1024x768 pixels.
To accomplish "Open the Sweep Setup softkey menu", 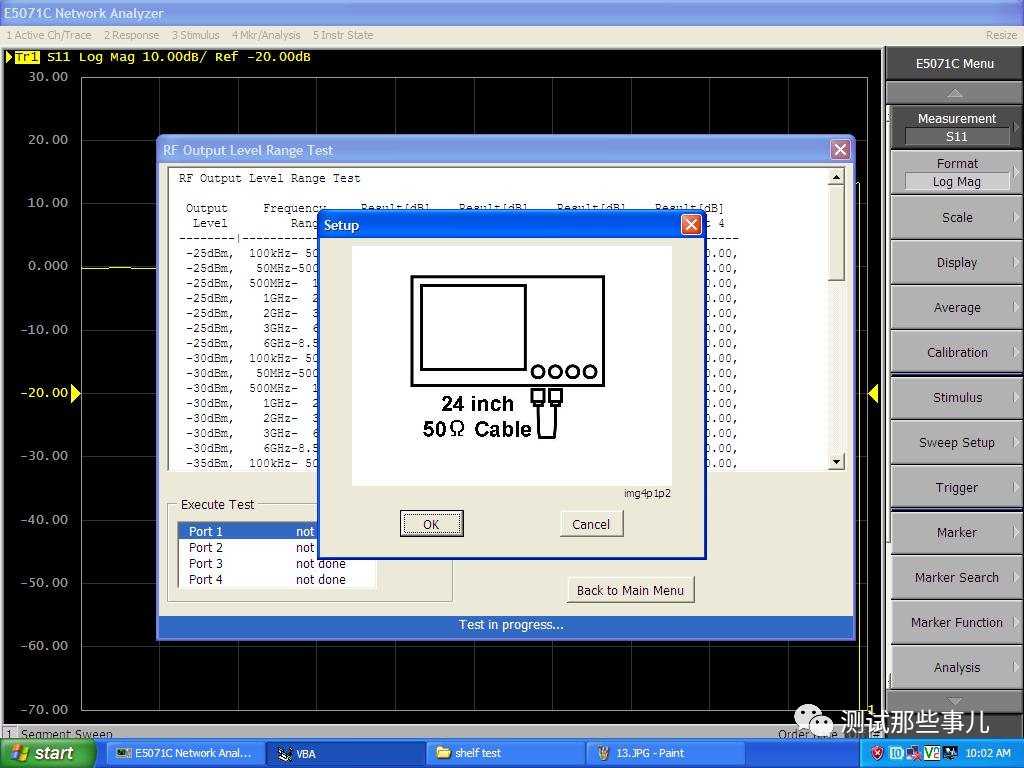I will tap(956, 442).
